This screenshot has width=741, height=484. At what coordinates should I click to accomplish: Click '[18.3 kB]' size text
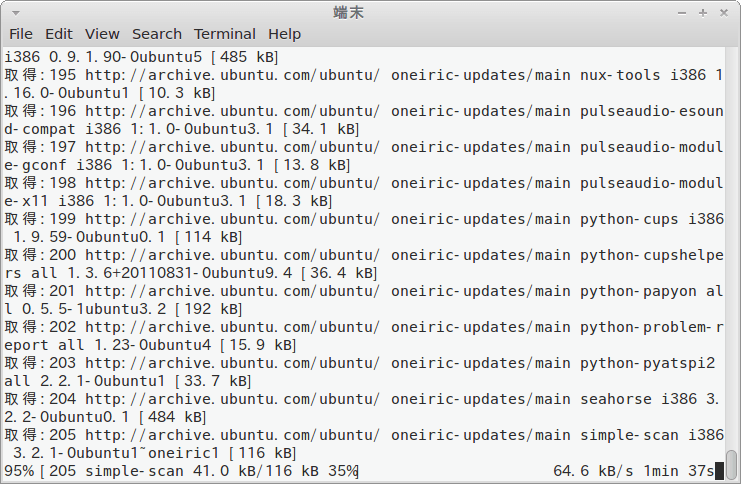pos(294,200)
